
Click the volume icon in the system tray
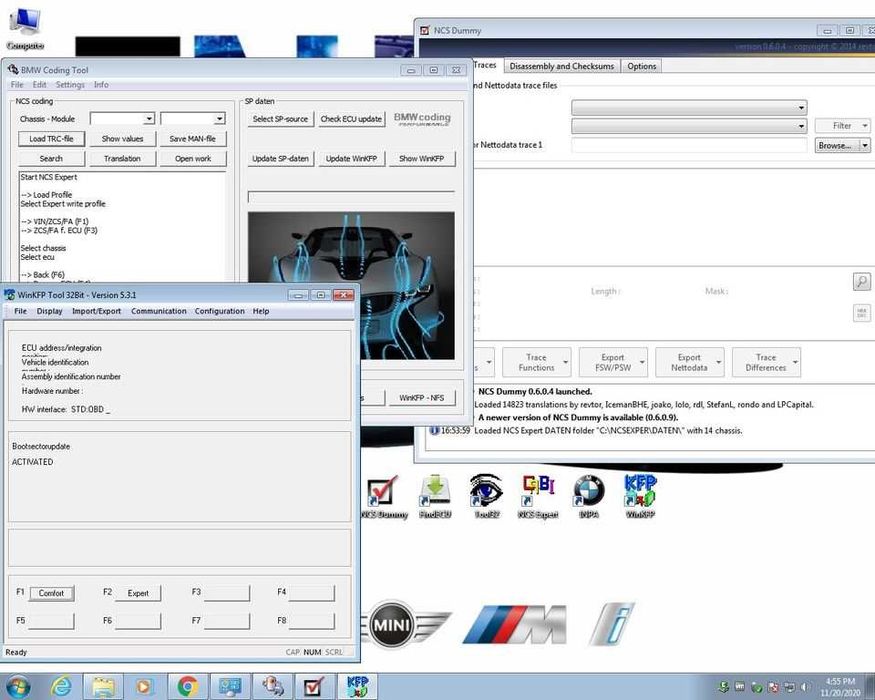(x=805, y=687)
